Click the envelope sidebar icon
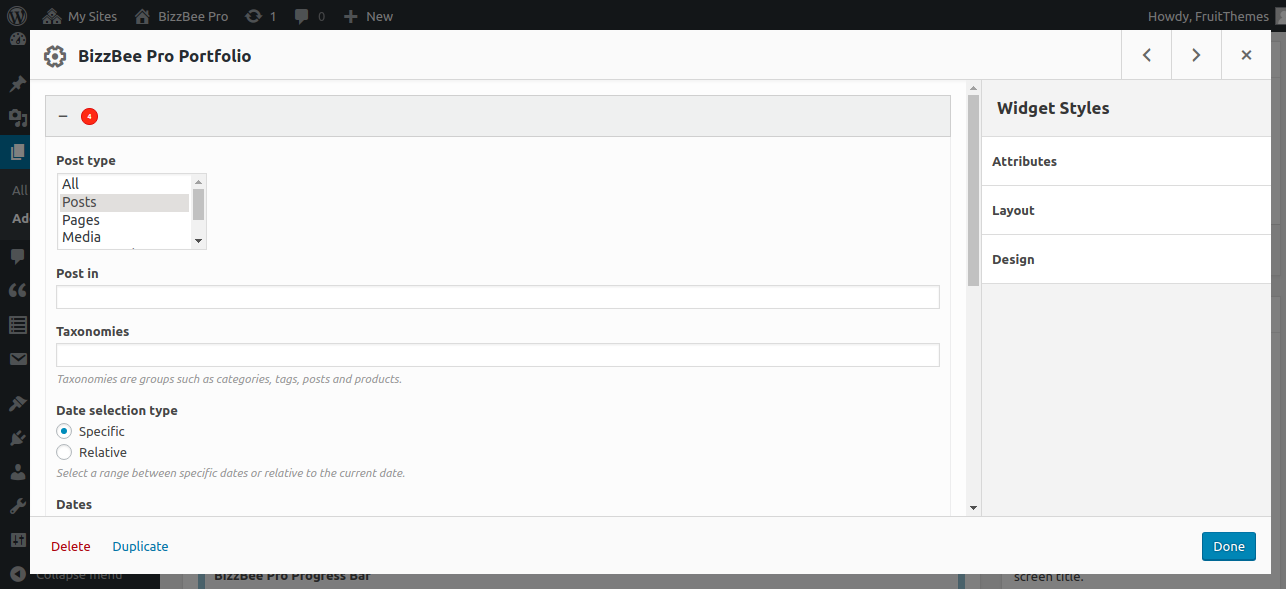Viewport: 1286px width, 589px height. (x=17, y=359)
